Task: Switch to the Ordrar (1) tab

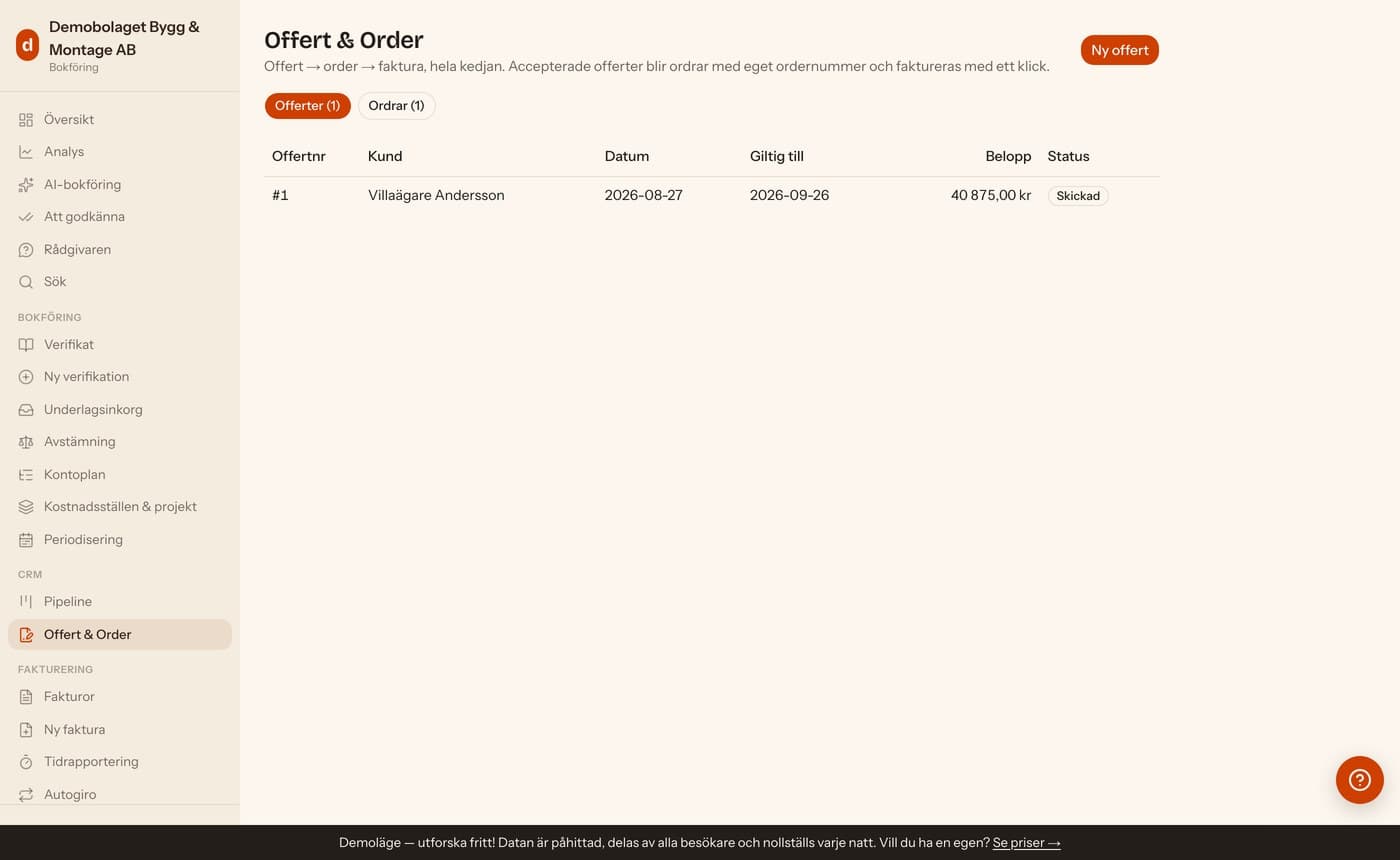Action: tap(396, 106)
